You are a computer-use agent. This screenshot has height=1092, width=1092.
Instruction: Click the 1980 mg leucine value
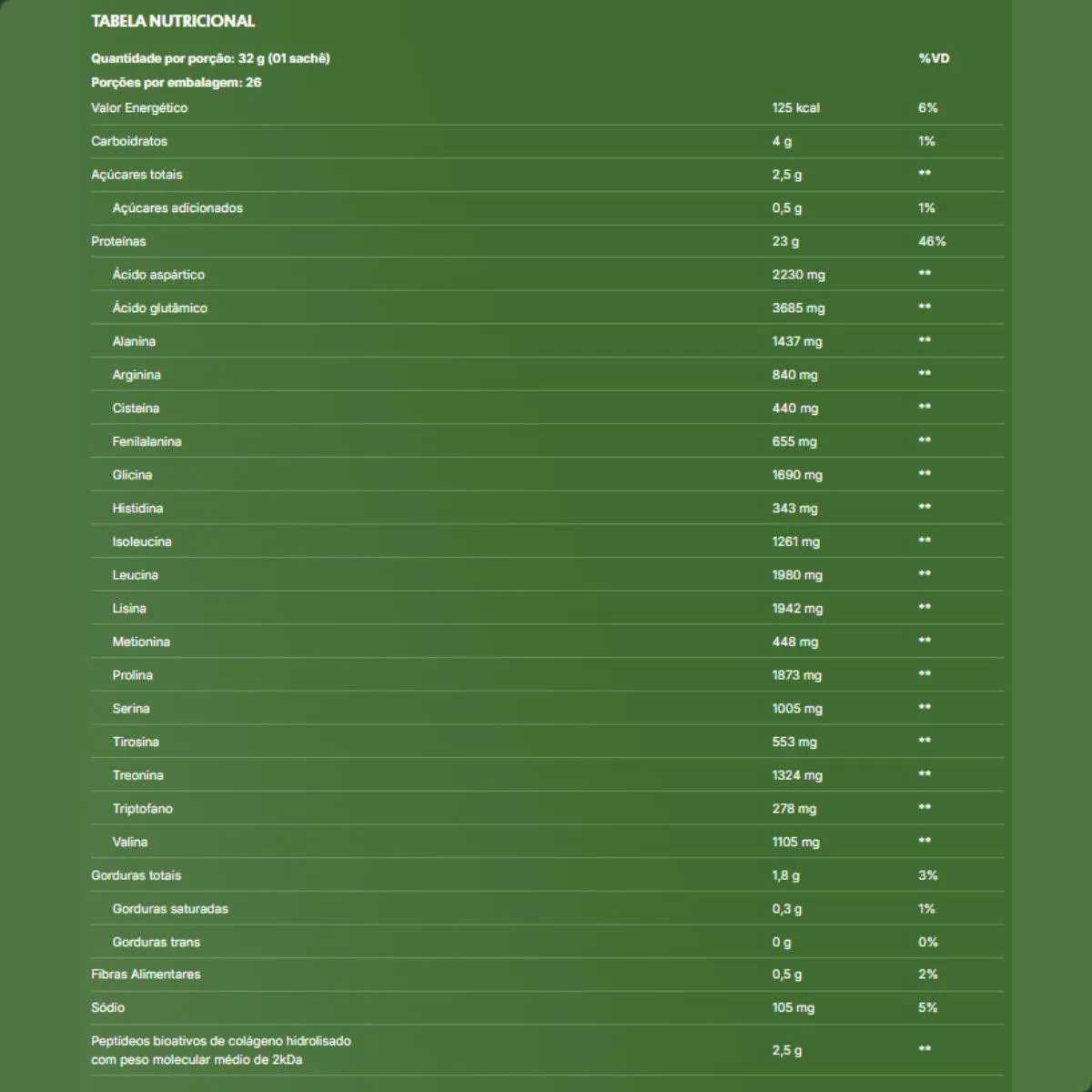pos(797,575)
